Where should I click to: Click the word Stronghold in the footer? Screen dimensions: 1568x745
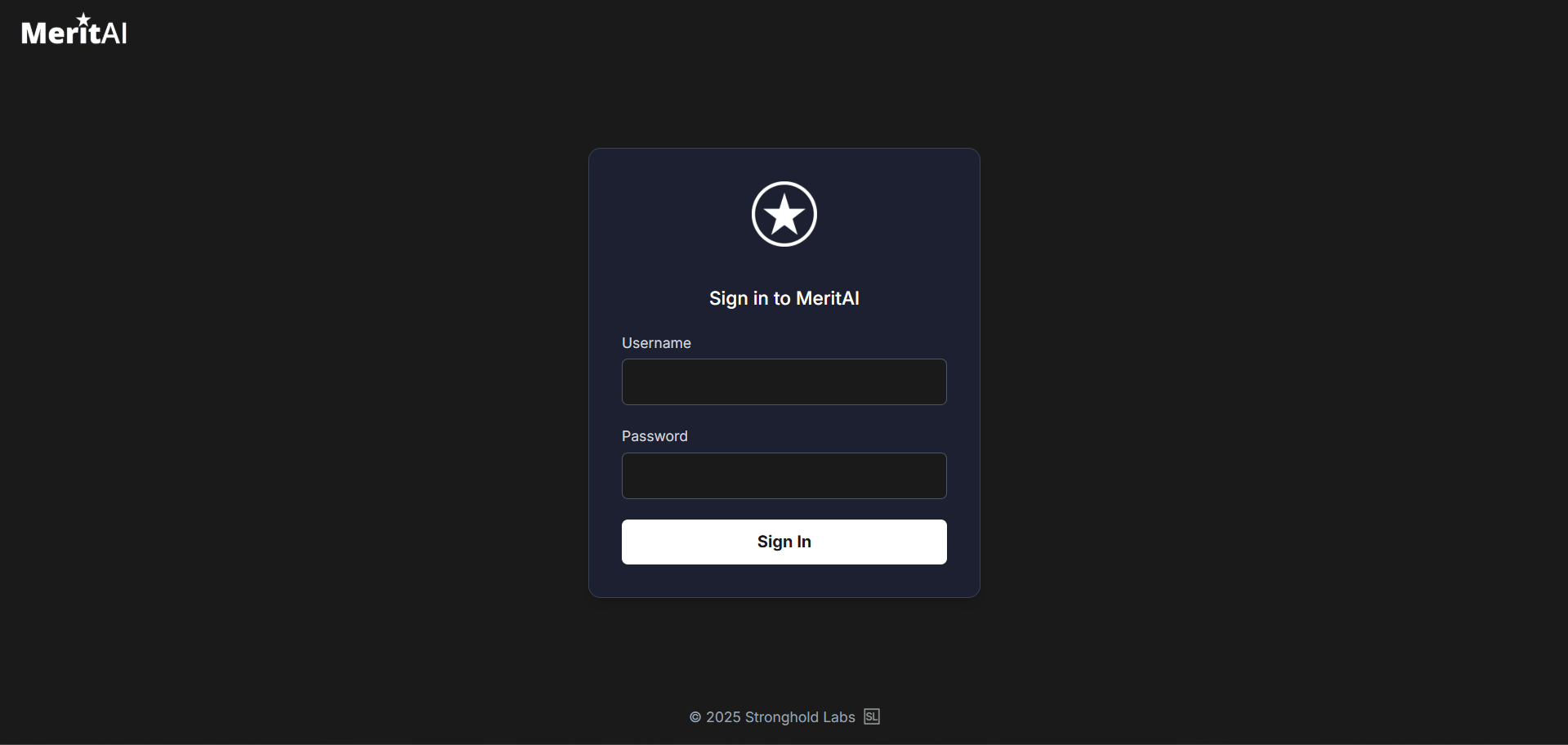tap(782, 717)
